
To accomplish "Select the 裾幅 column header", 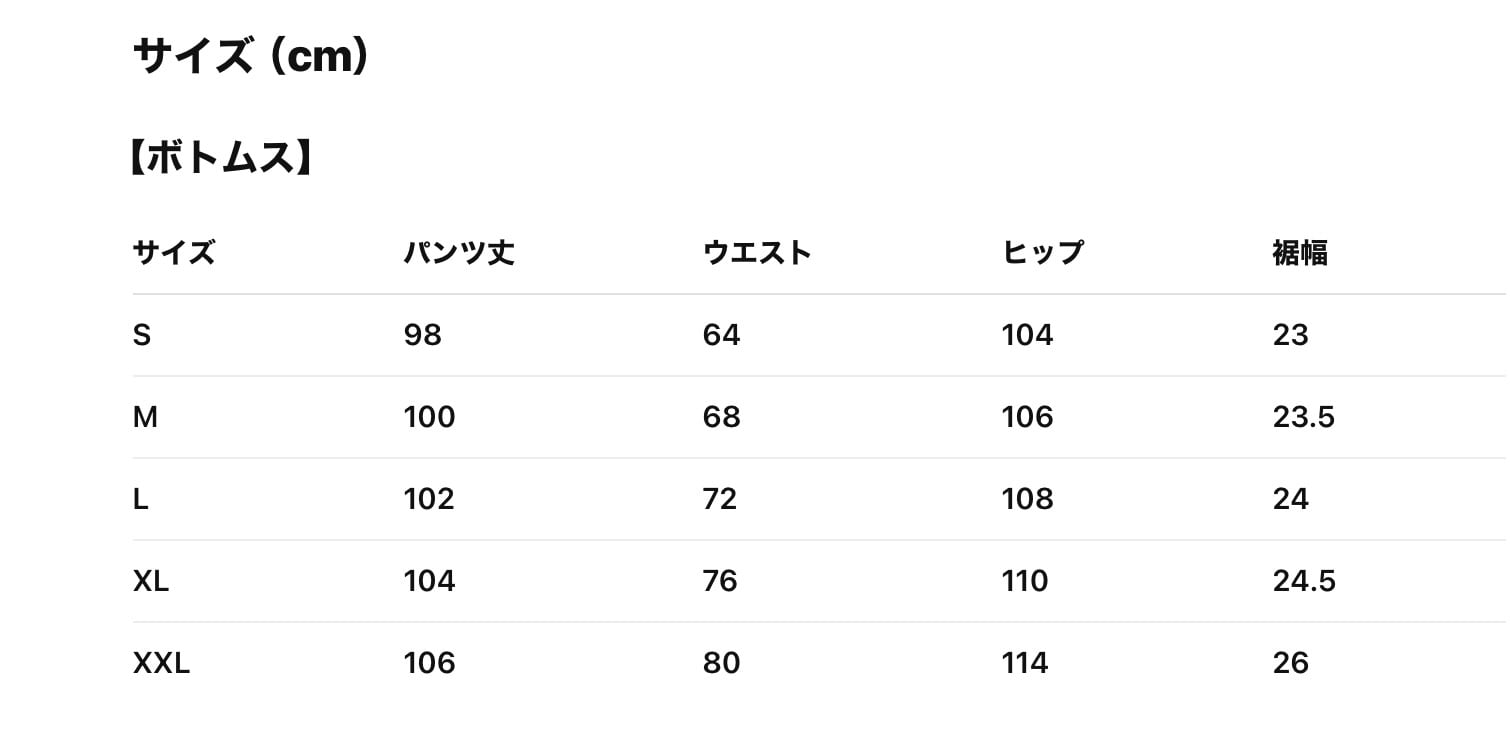I will click(1299, 253).
